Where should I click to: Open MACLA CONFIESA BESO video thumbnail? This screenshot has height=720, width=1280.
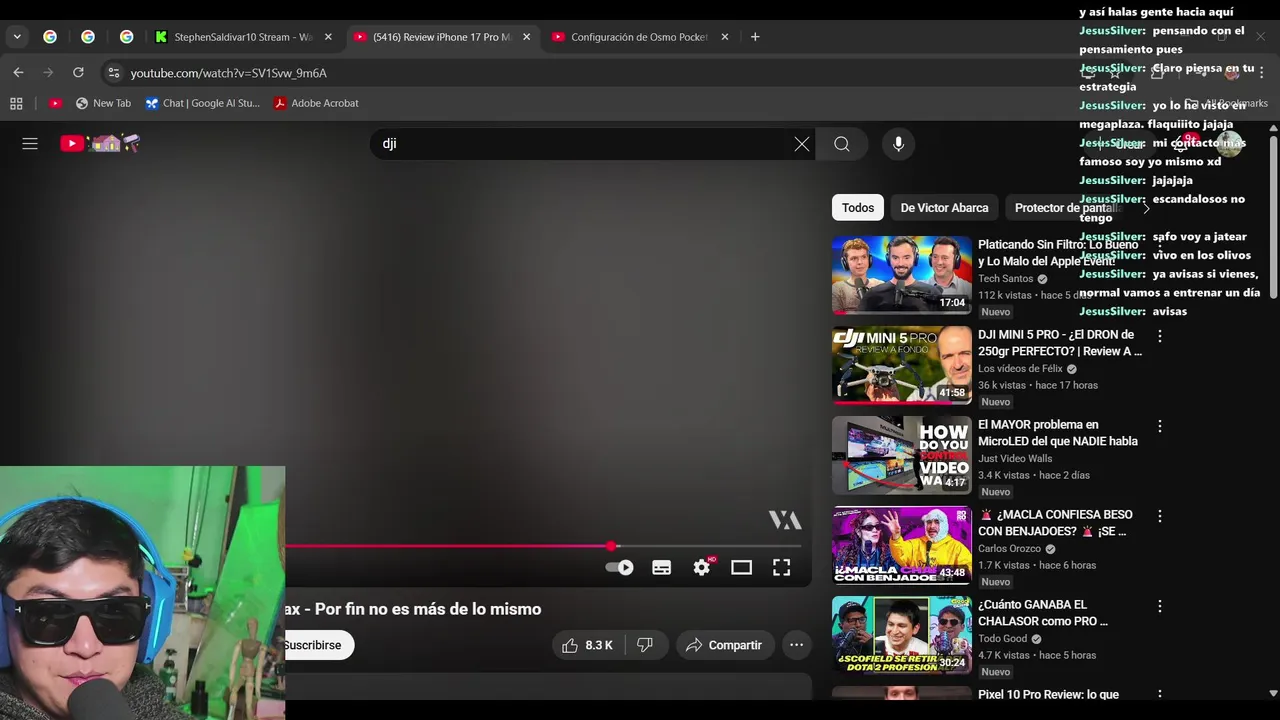tap(901, 545)
